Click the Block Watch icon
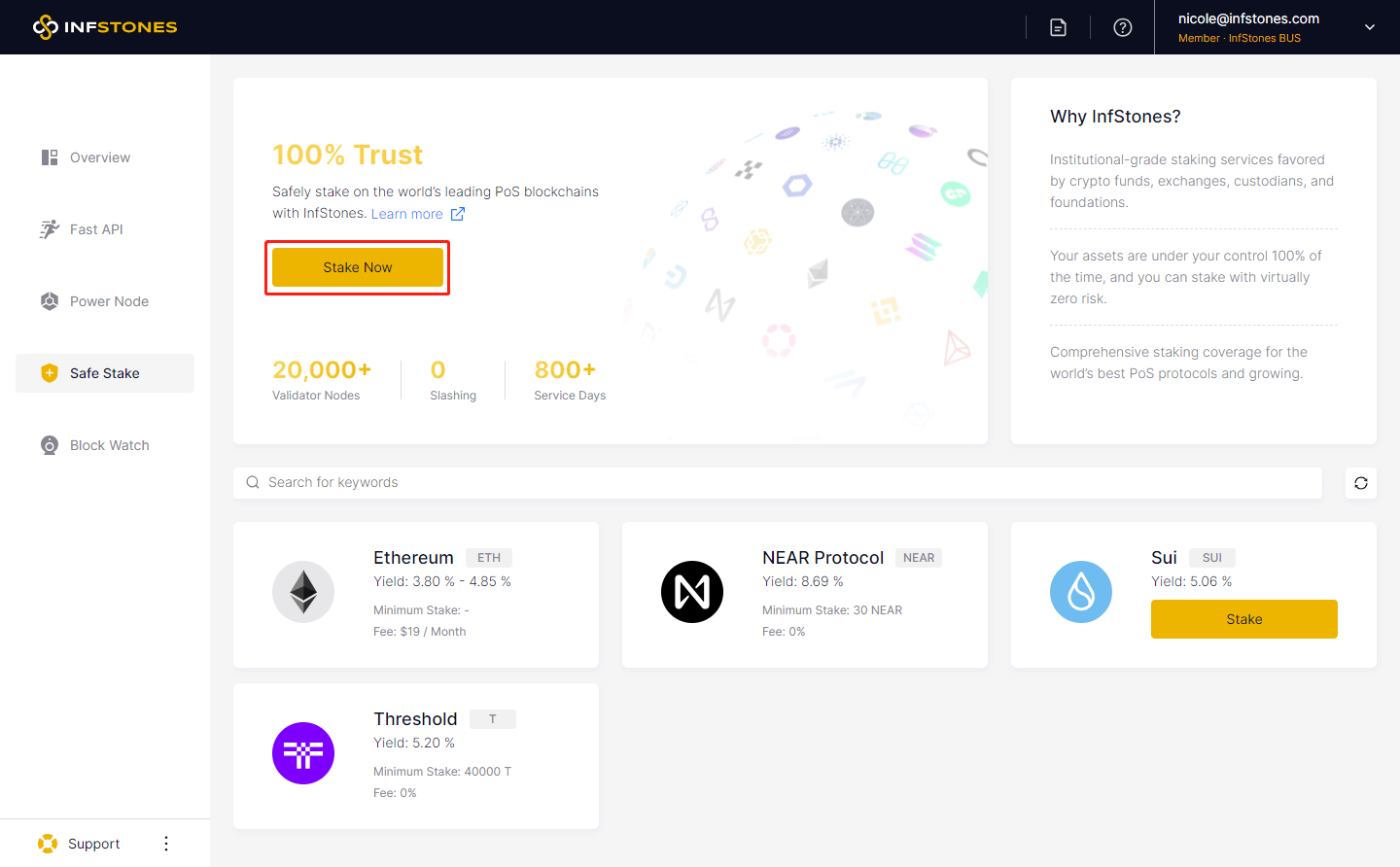Screen dimensions: 1400x867 [x=50, y=445]
